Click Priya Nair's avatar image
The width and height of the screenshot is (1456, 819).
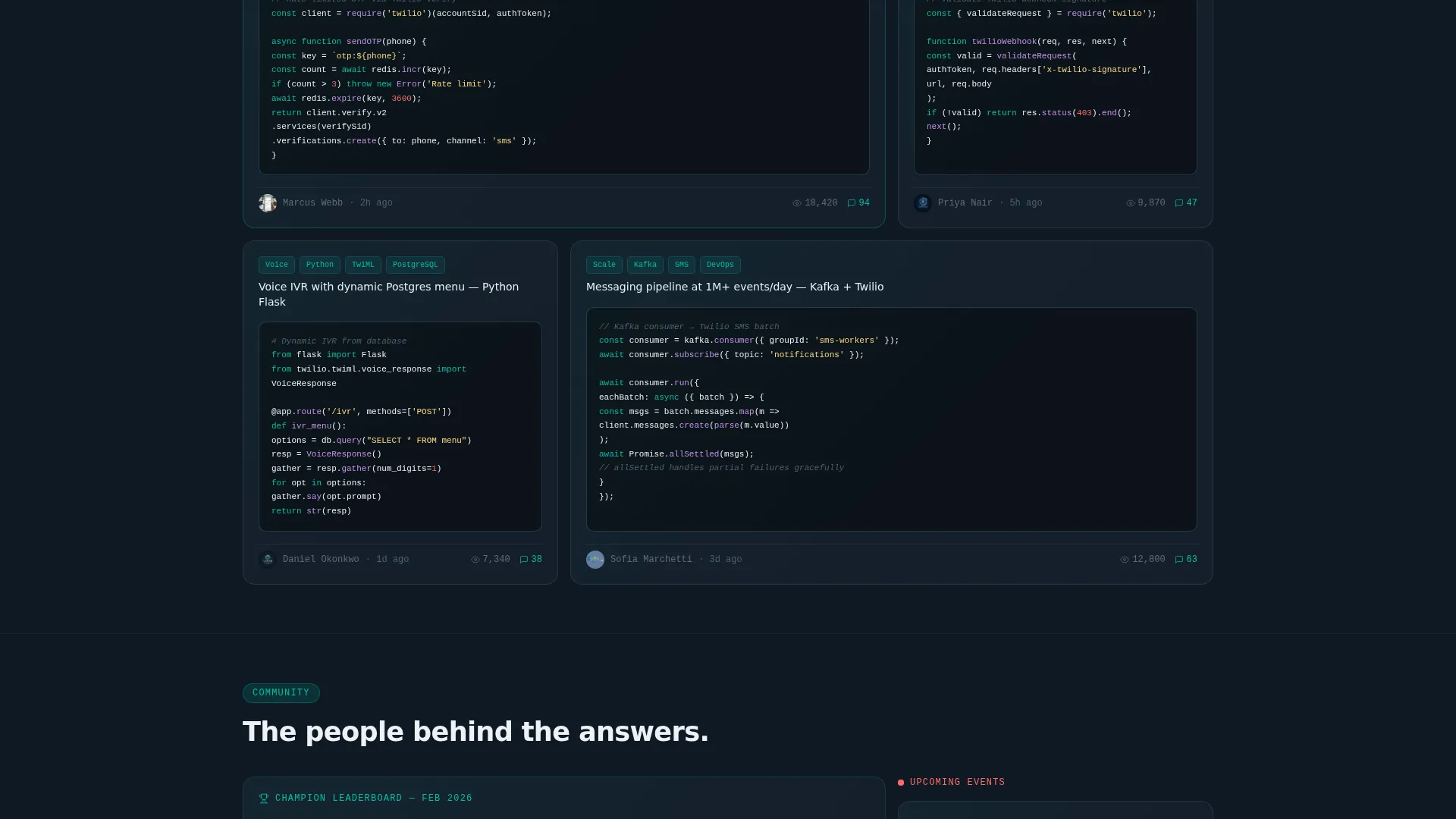tap(923, 203)
